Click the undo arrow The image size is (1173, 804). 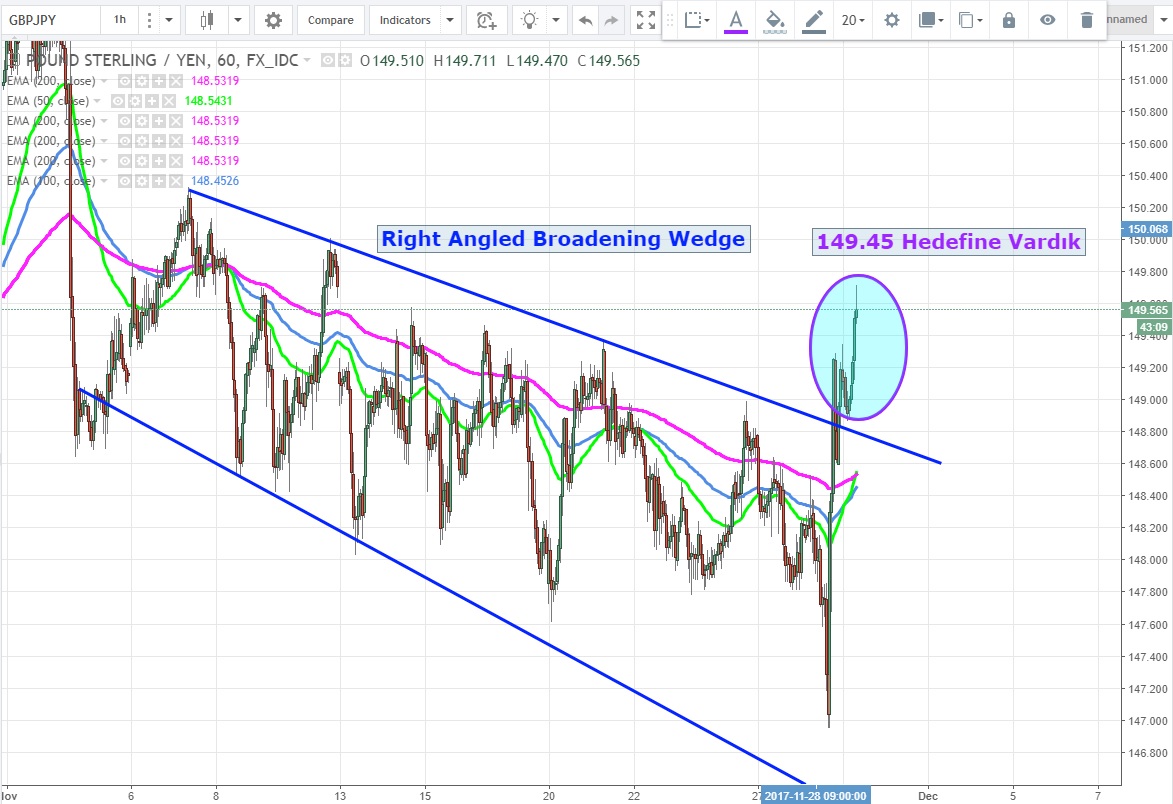click(x=586, y=20)
